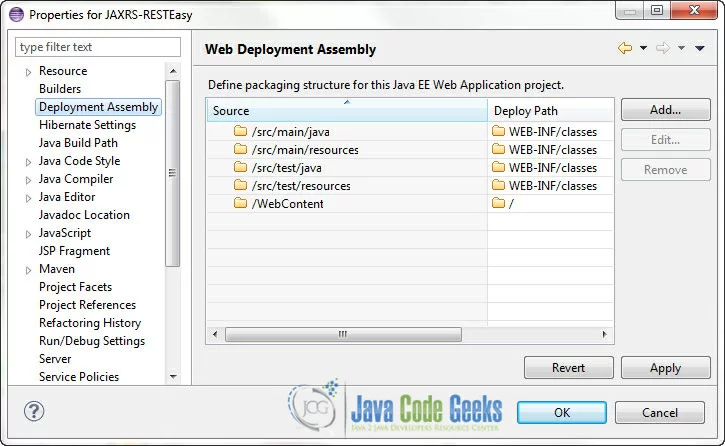Click the tree scroll up arrow
The height and width of the screenshot is (446, 725).
click(173, 71)
